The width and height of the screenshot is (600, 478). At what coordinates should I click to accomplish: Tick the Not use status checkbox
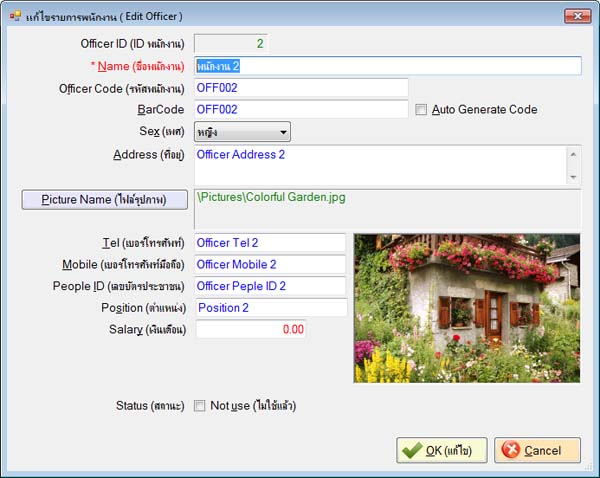pos(199,406)
